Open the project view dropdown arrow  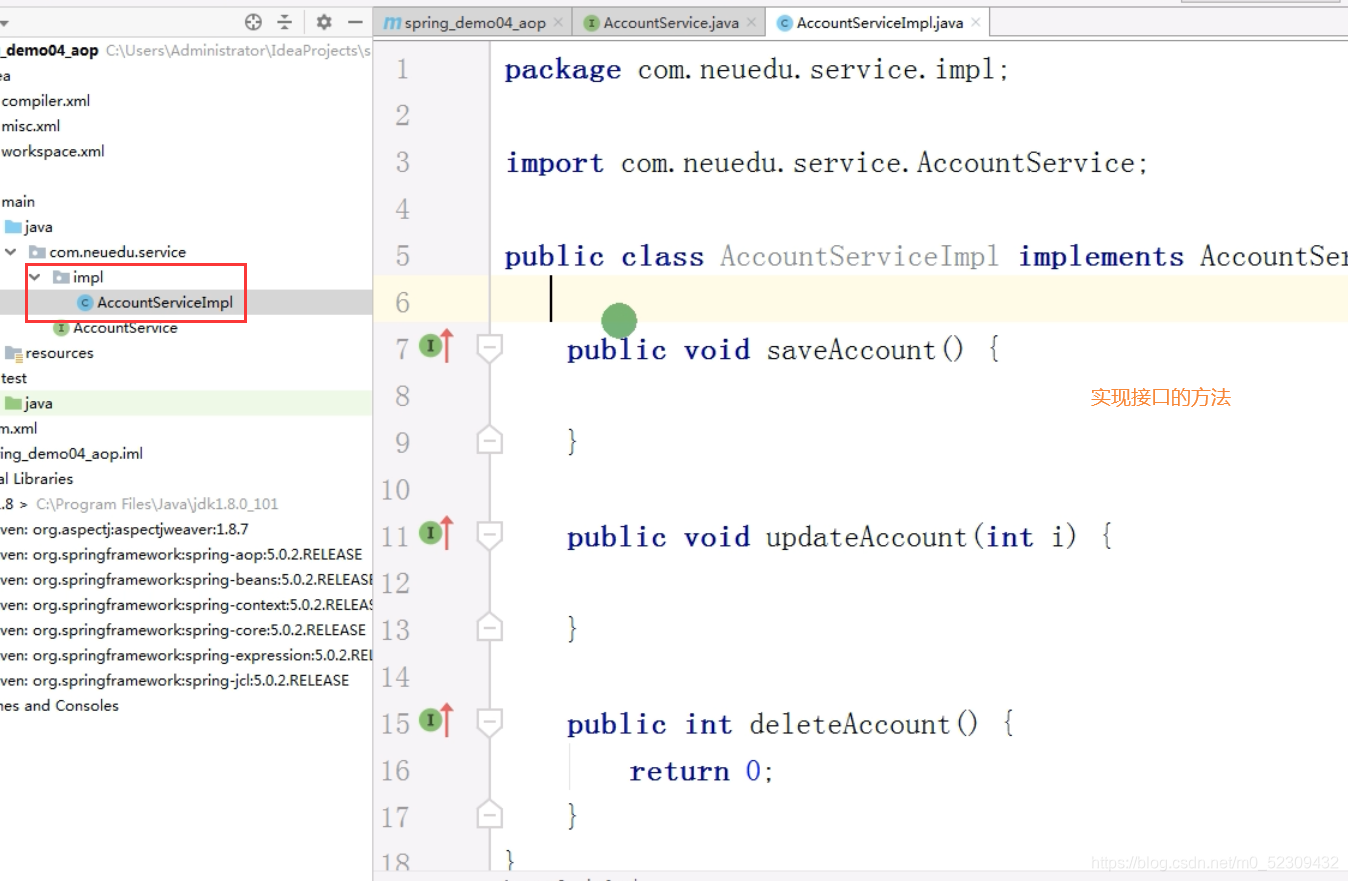[x=5, y=22]
